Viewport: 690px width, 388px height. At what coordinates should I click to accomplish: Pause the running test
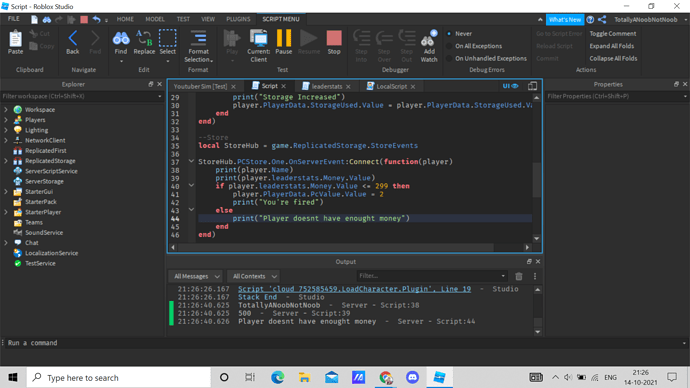pos(284,43)
